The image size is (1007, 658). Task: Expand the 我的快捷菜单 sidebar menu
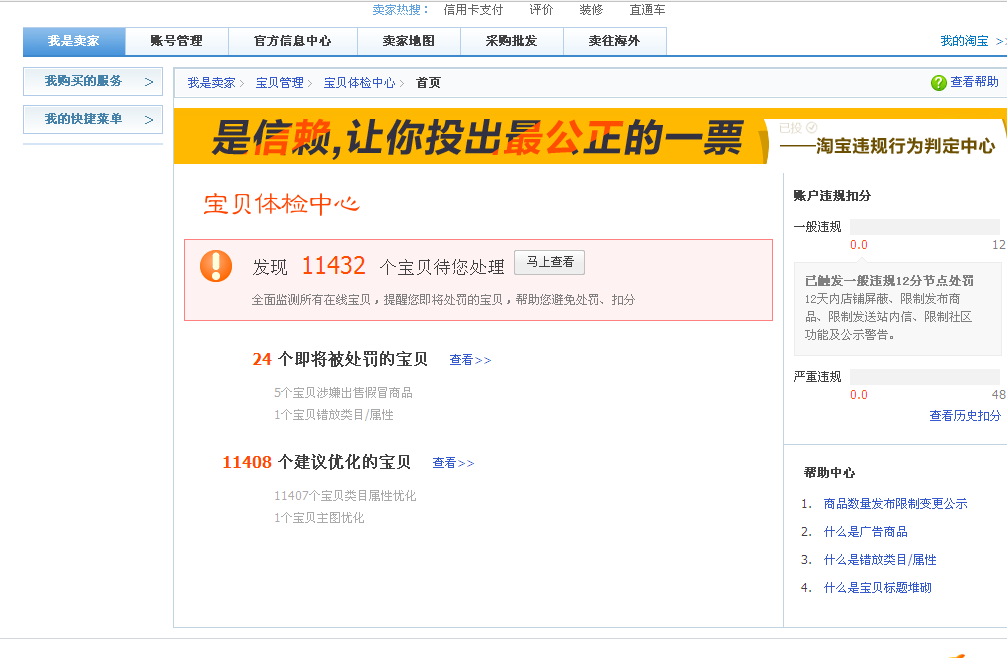click(x=92, y=119)
